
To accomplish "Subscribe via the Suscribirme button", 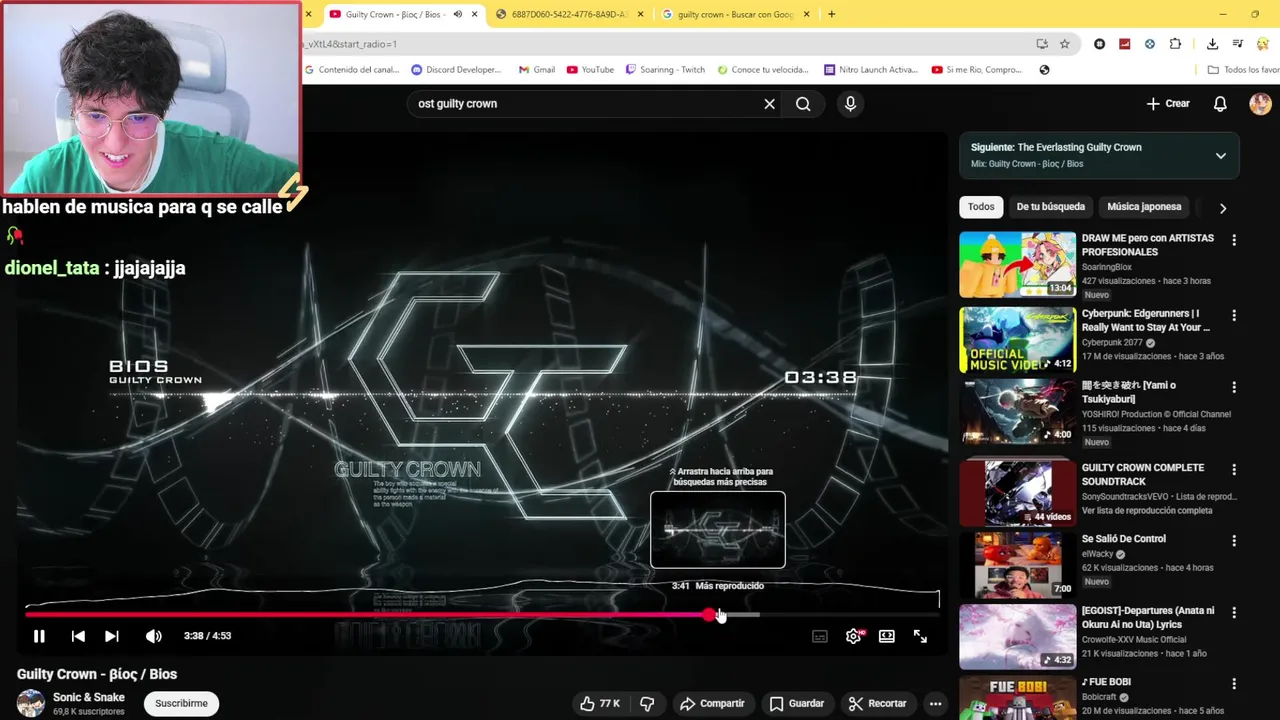I will 181,703.
